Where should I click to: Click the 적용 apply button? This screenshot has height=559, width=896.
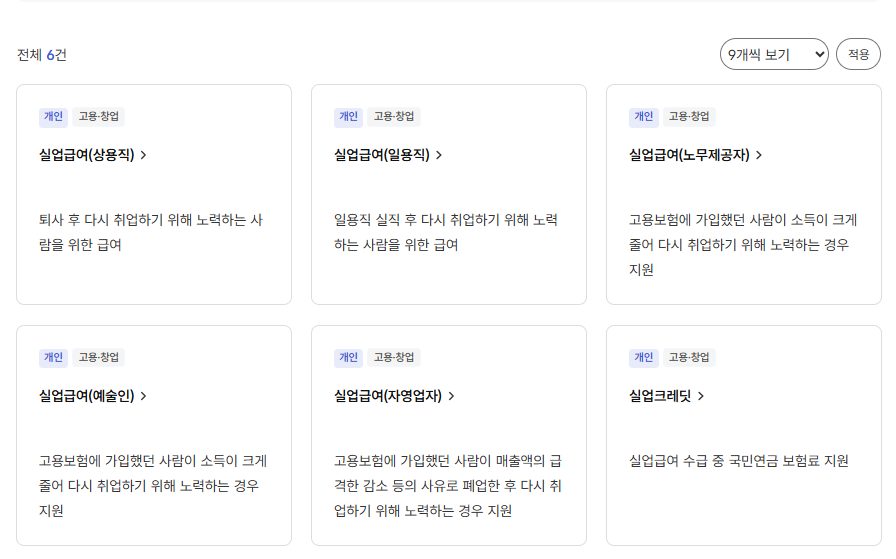pos(858,54)
